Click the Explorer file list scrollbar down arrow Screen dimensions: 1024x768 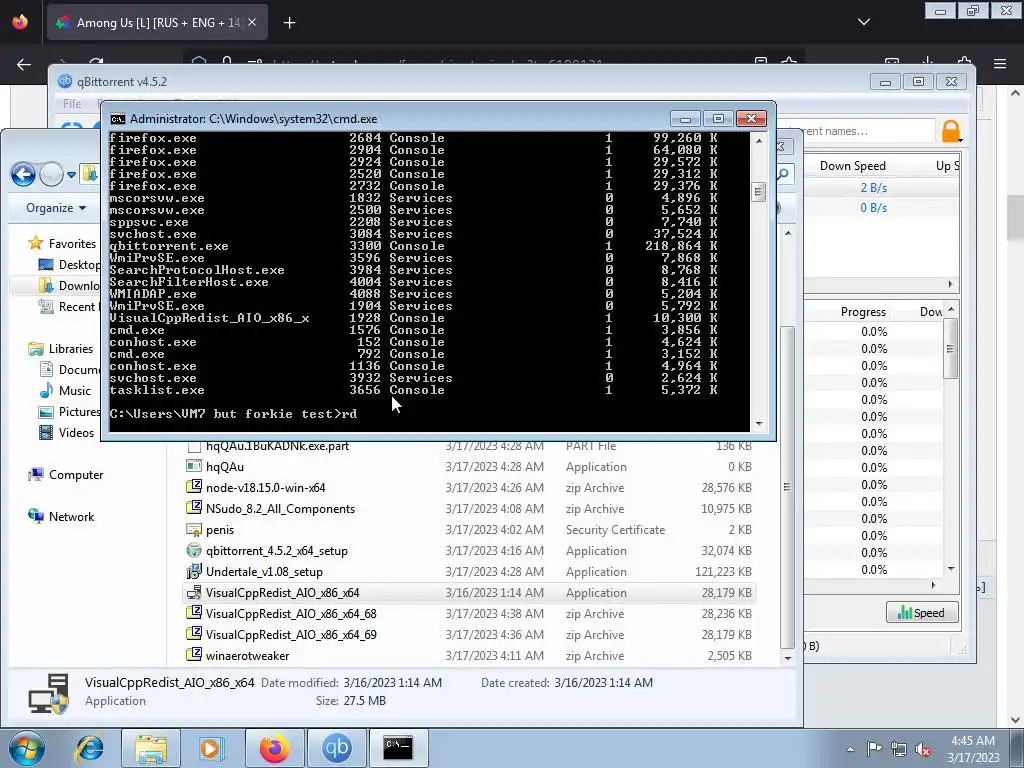tap(788, 658)
